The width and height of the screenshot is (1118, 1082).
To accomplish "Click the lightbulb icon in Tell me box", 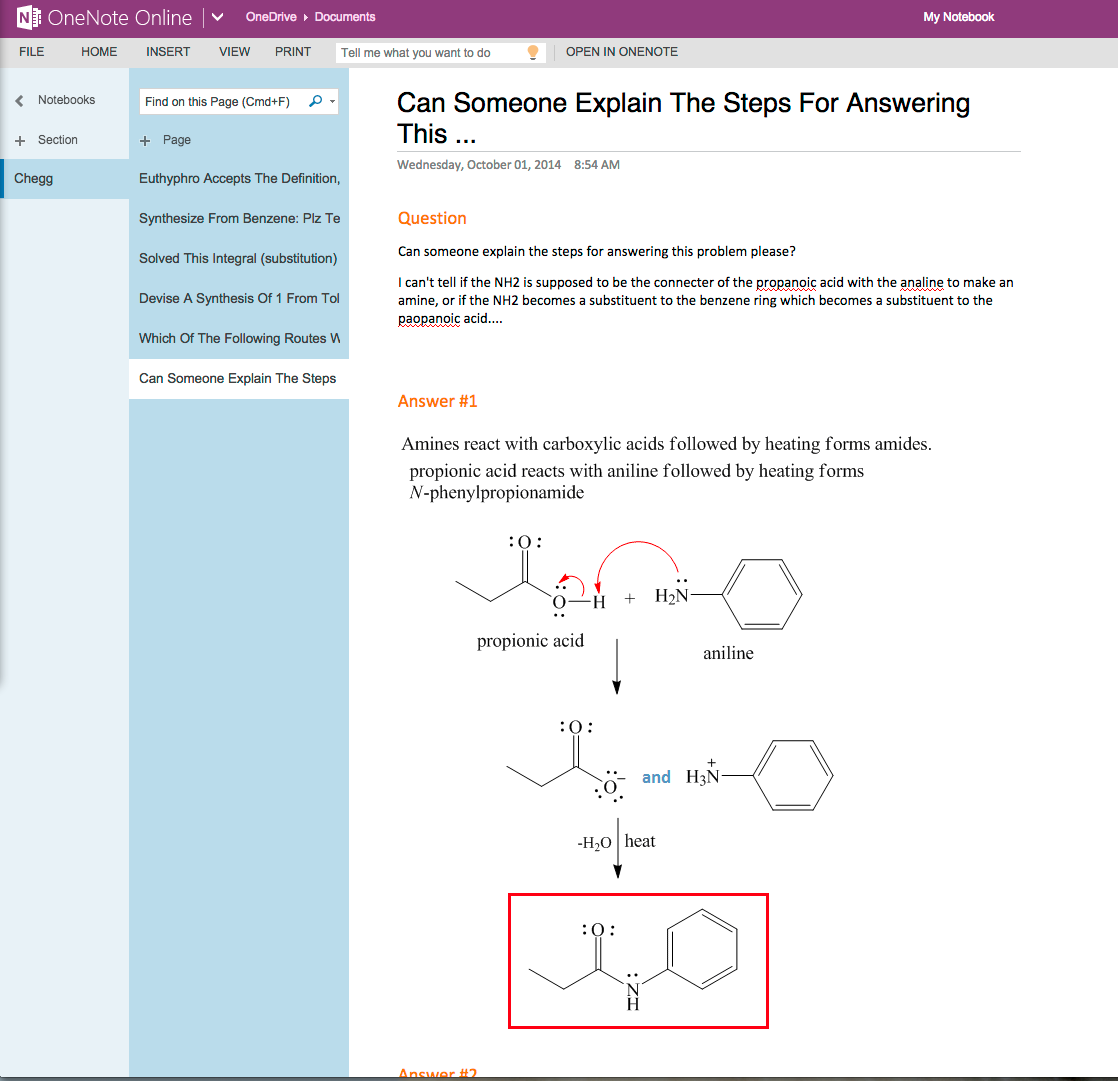I will click(533, 52).
